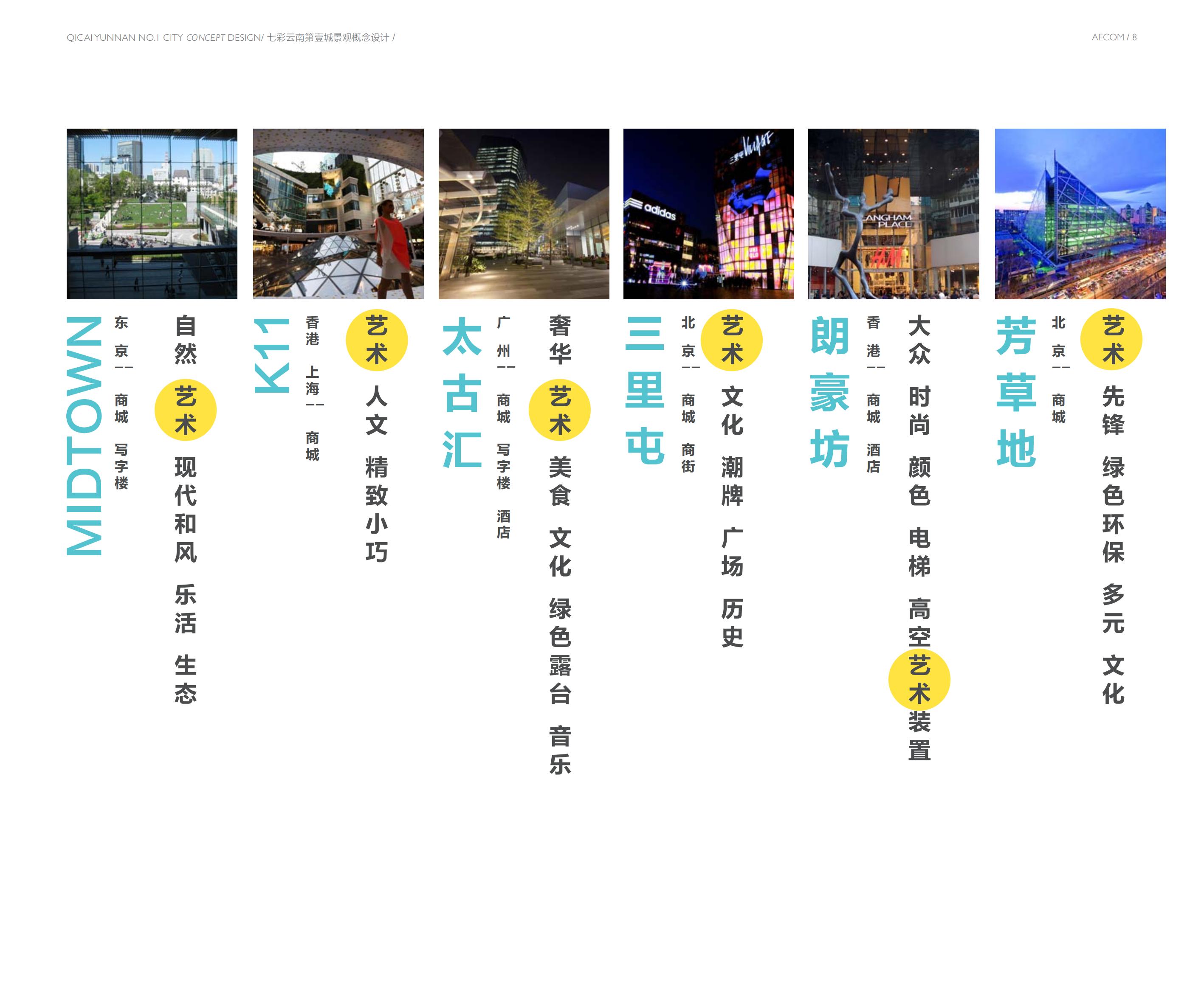Click 精致小巧 keyword text
The image size is (1204, 993).
click(x=377, y=509)
